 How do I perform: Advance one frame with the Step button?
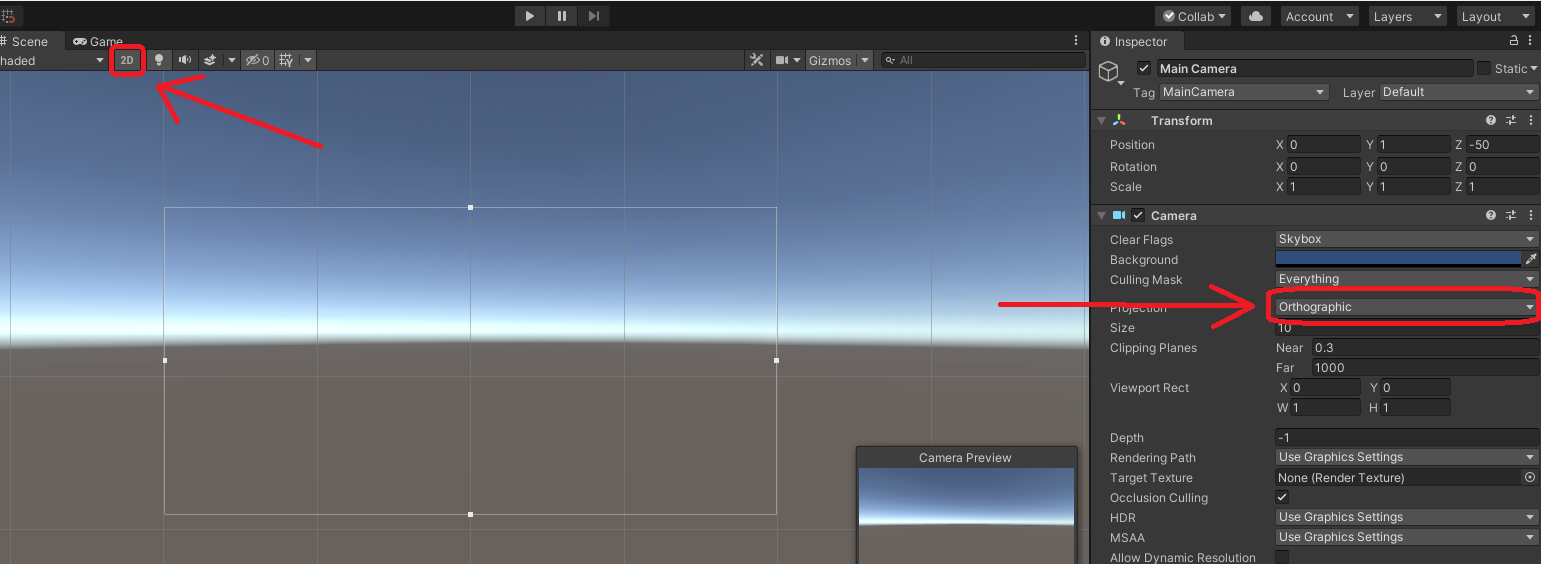click(x=594, y=16)
